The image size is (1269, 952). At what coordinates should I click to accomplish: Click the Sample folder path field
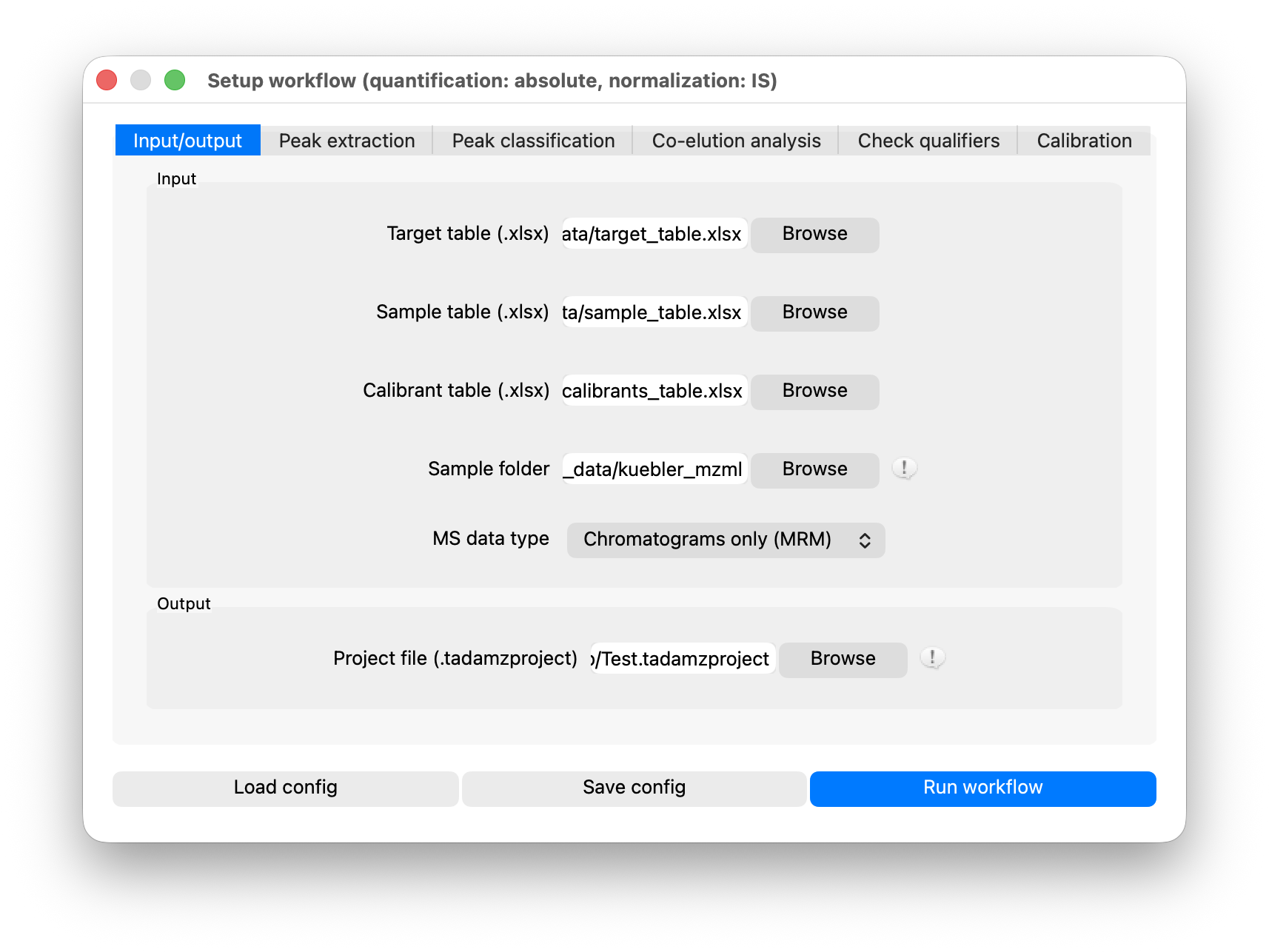(x=654, y=469)
